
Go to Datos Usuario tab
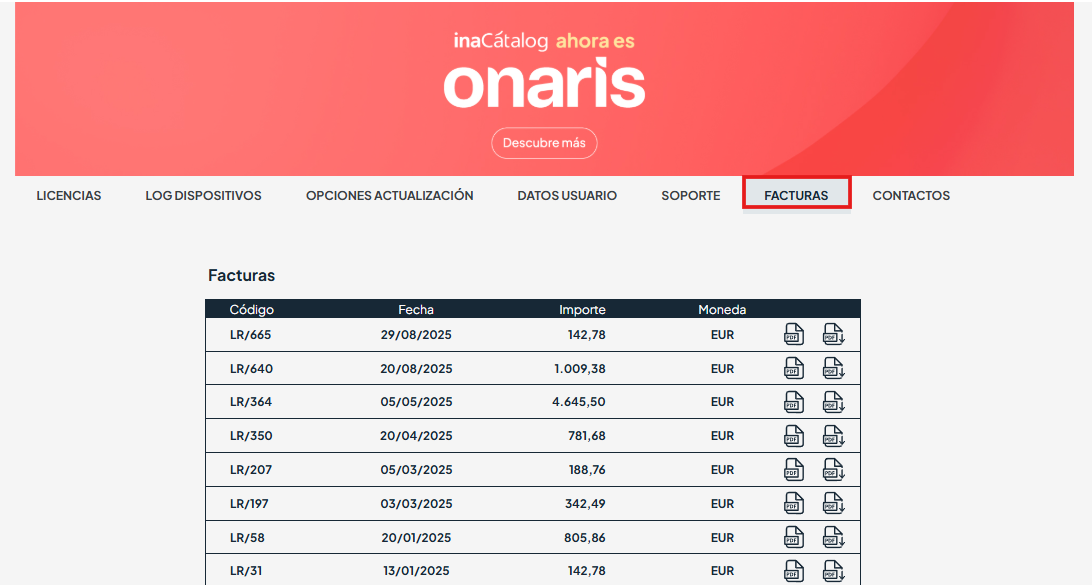[x=567, y=196]
